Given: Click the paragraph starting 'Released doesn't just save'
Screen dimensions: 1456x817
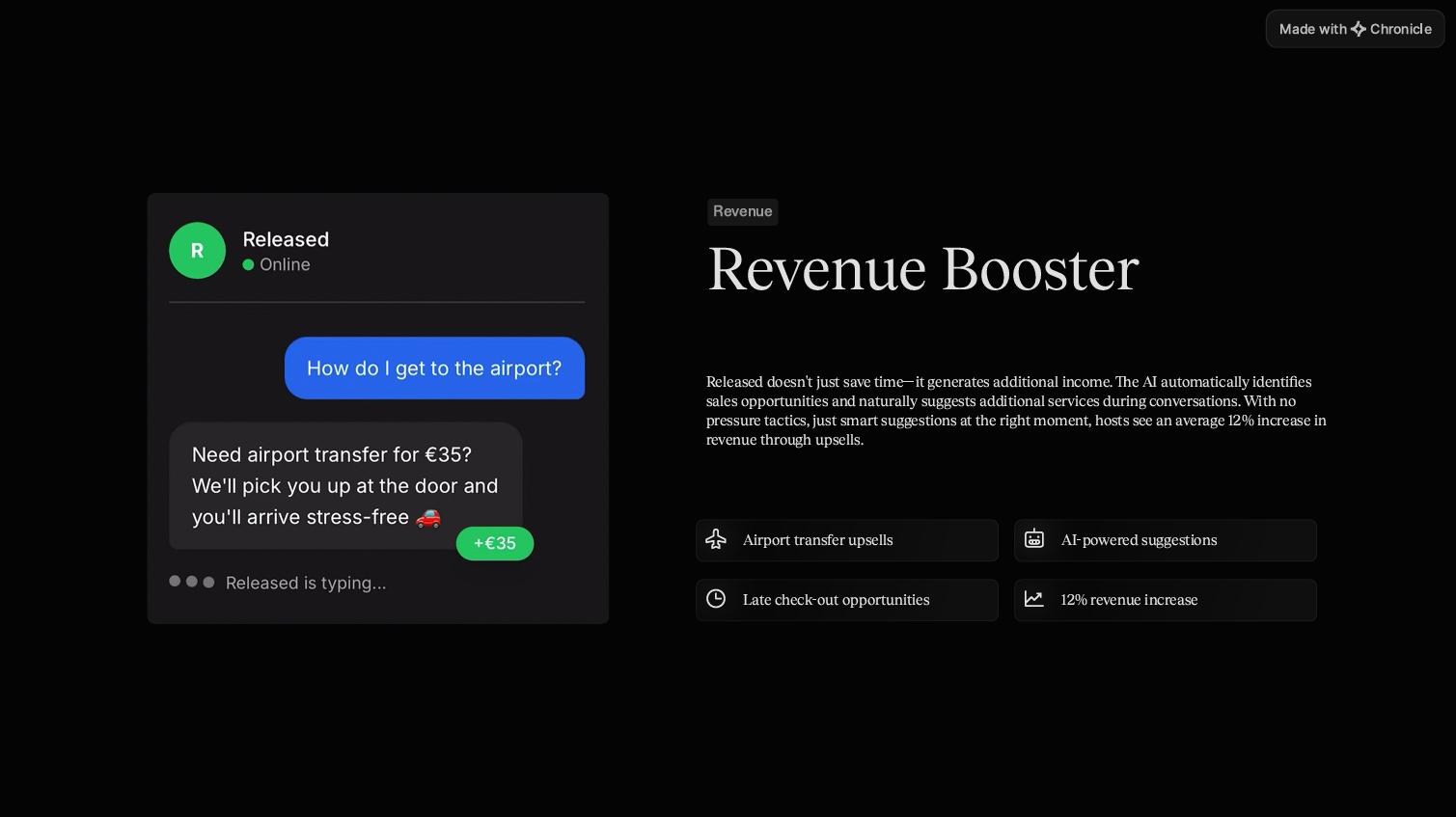Looking at the screenshot, I should [x=1016, y=411].
